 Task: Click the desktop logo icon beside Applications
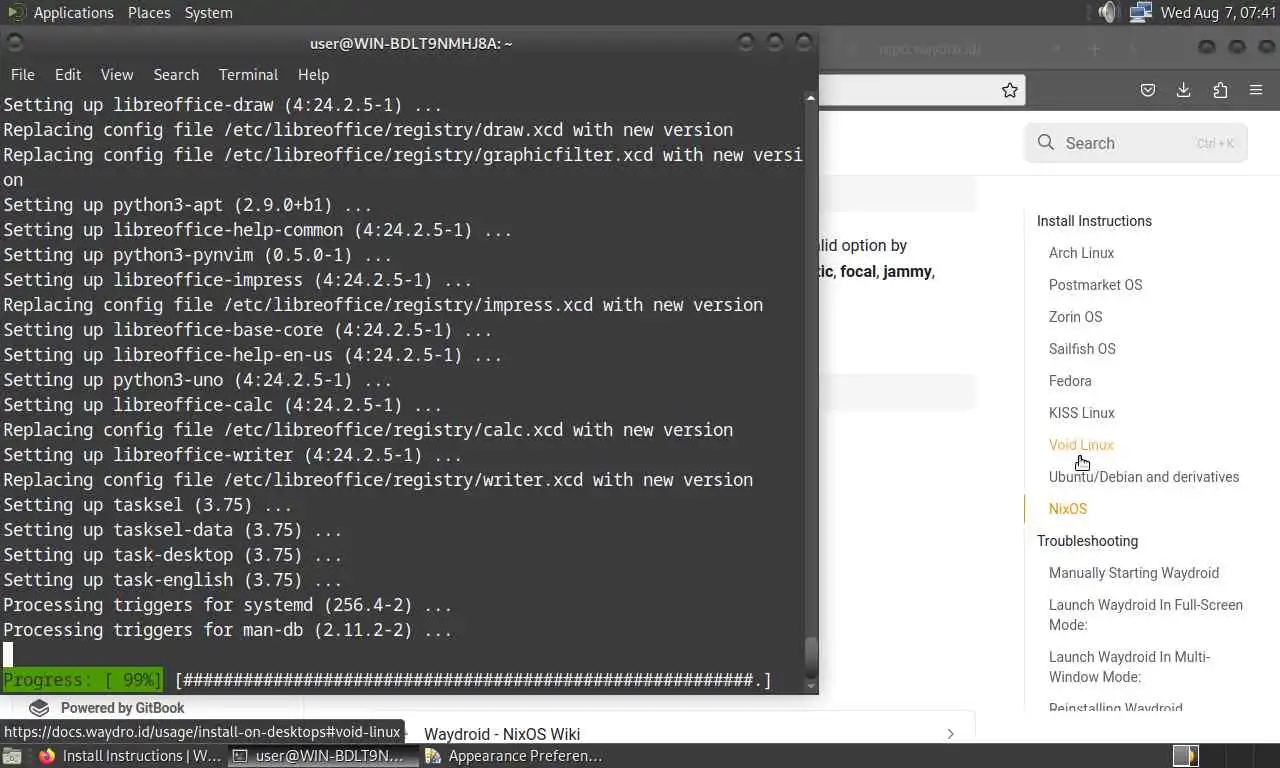pos(16,12)
